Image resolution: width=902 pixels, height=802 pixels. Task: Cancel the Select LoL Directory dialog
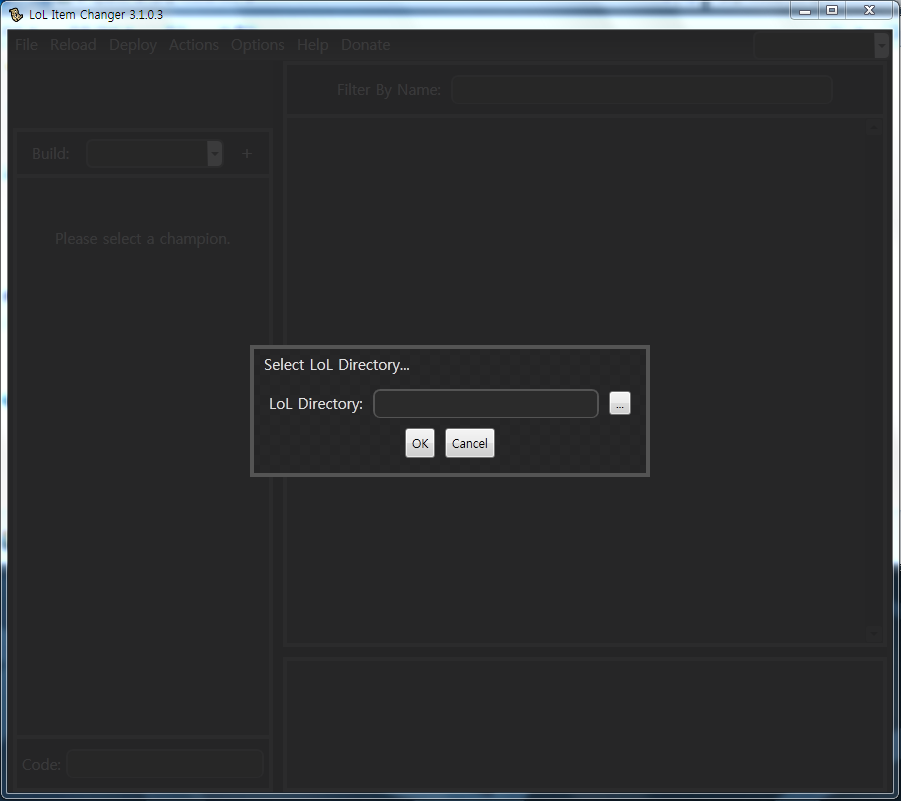(x=469, y=443)
